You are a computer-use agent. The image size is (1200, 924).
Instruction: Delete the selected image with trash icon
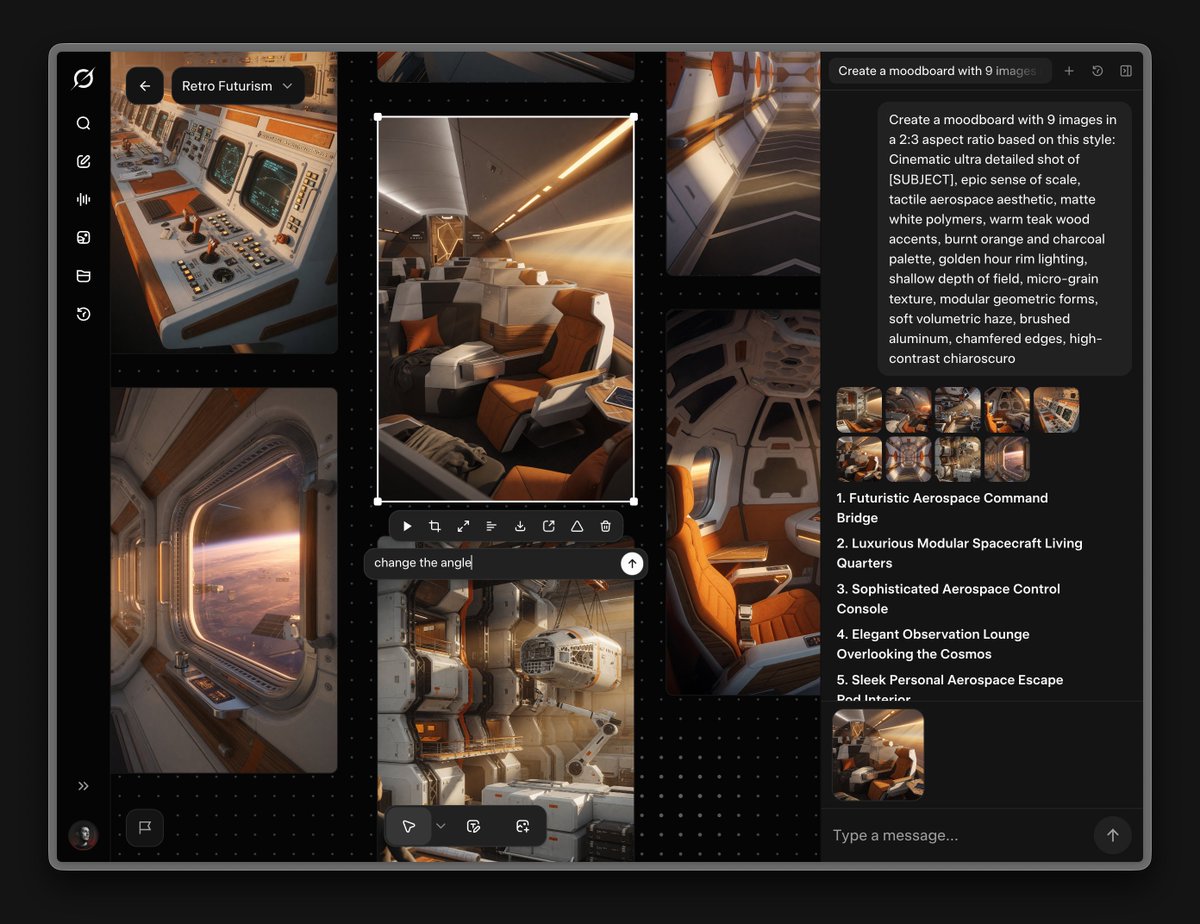tap(605, 526)
